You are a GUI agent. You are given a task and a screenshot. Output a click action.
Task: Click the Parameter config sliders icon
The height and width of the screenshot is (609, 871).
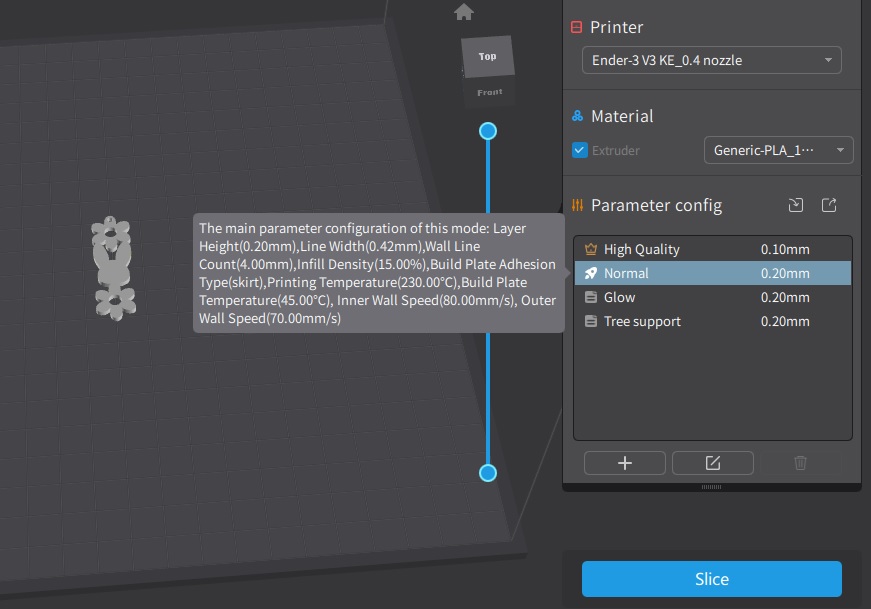(577, 206)
